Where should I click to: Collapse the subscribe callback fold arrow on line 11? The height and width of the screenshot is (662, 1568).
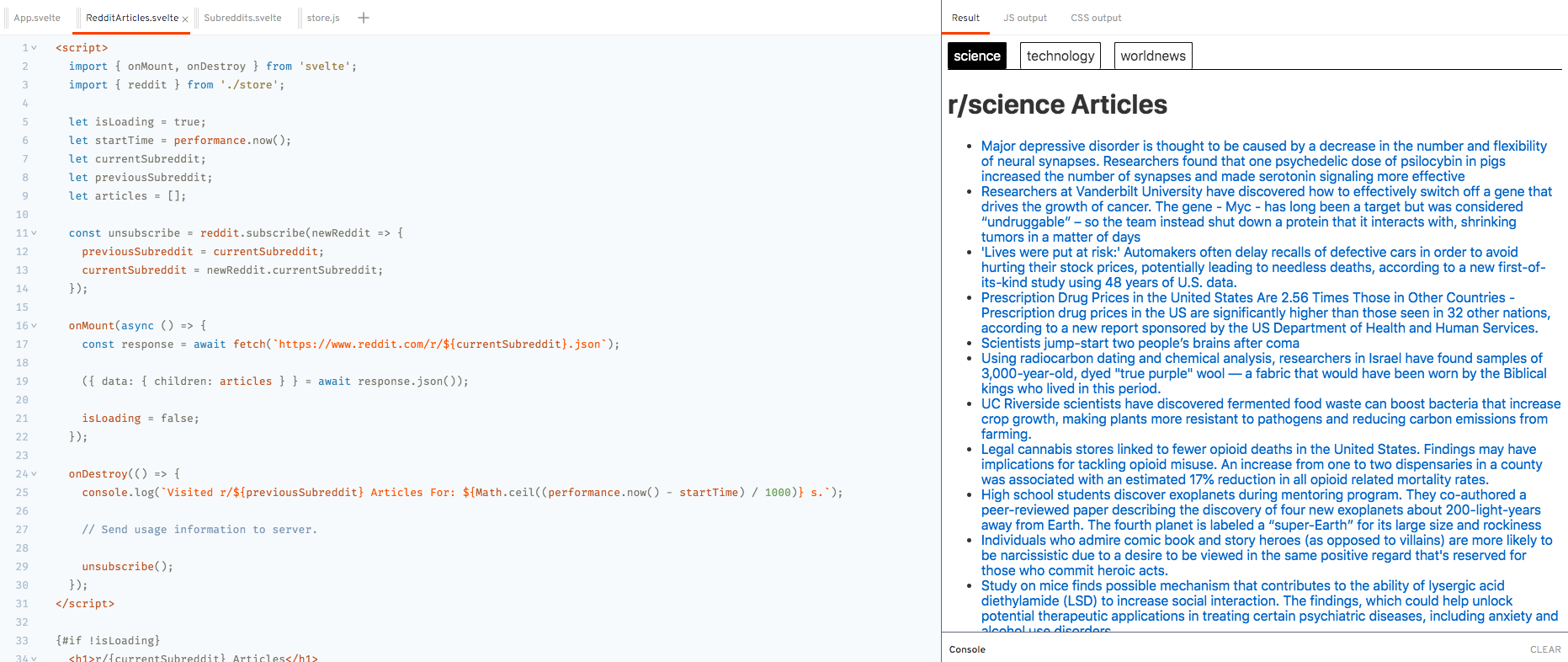click(34, 233)
